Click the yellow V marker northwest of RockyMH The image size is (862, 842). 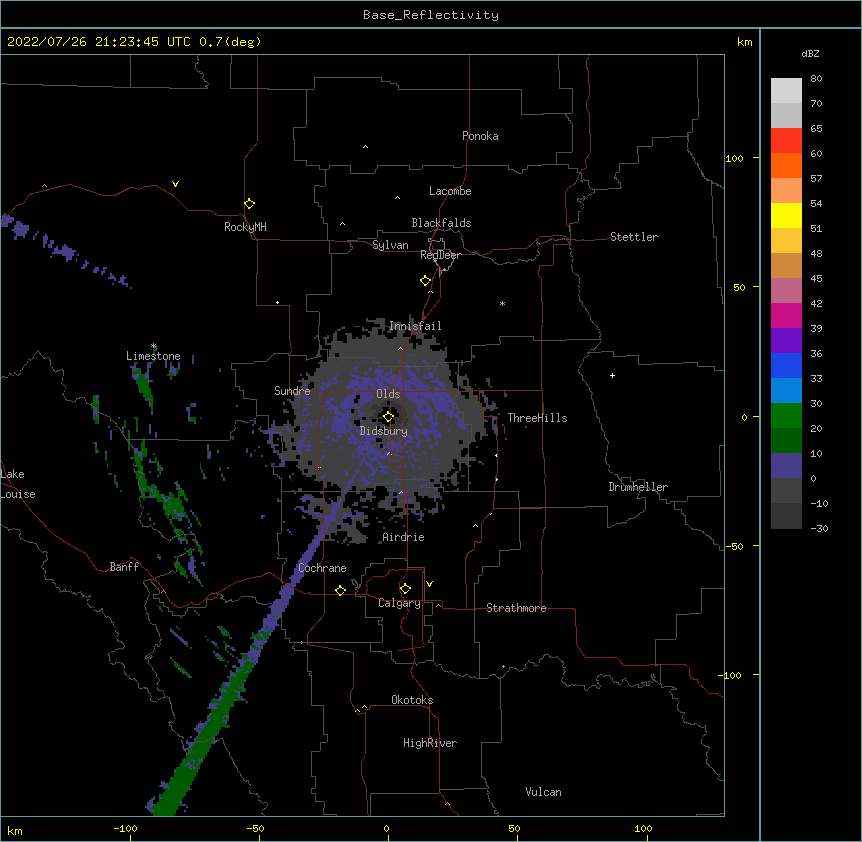point(175,184)
